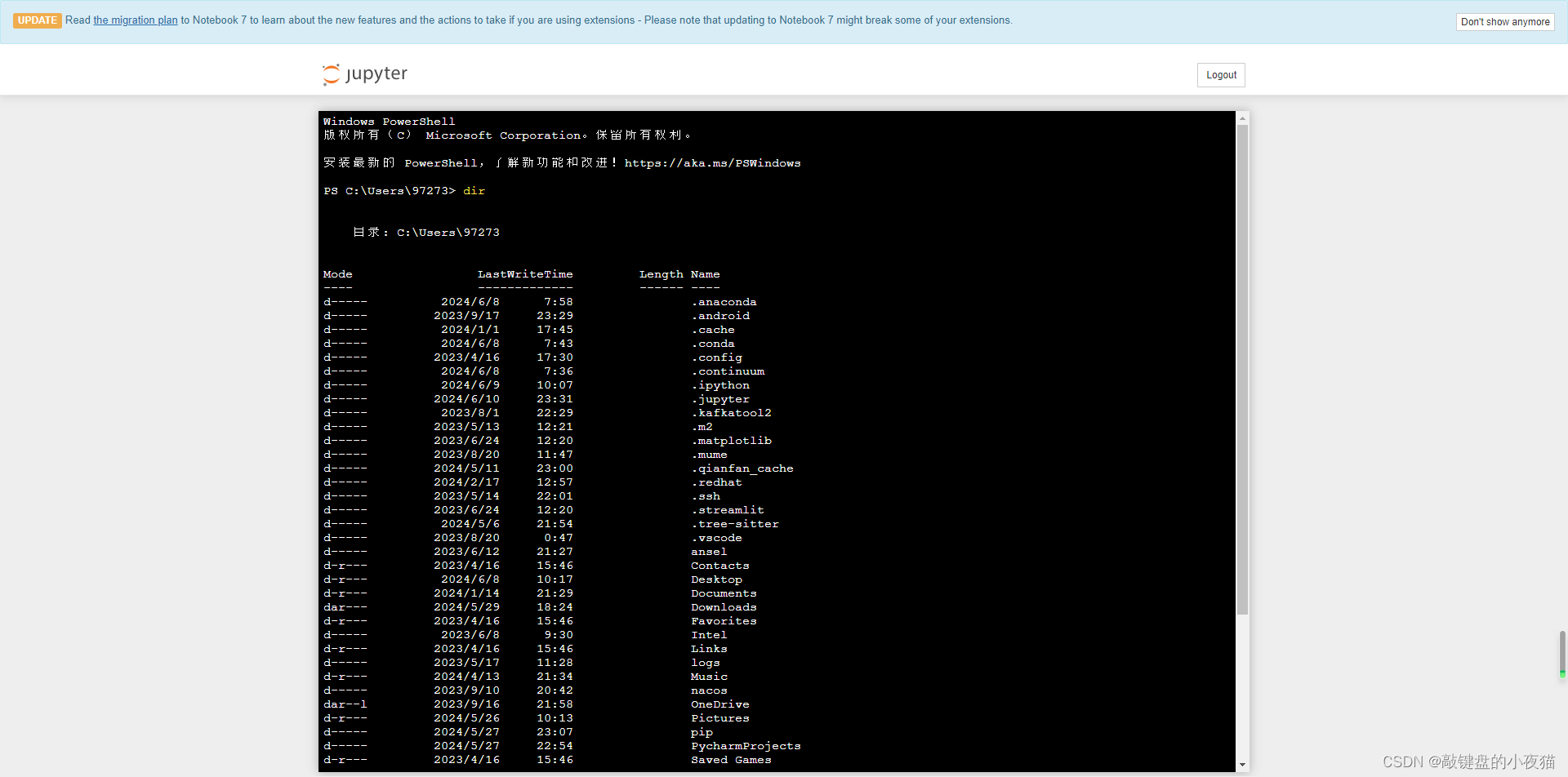This screenshot has height=777, width=1568.
Task: Click the 'logs' directory name
Action: tap(706, 663)
